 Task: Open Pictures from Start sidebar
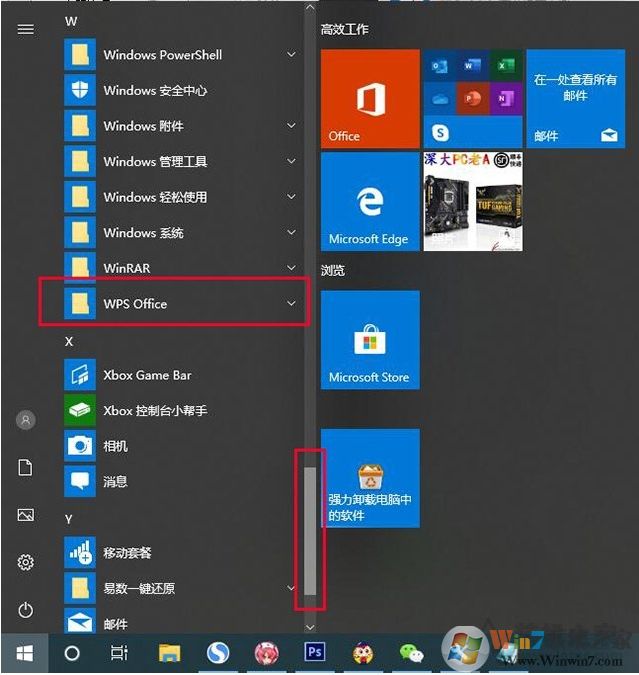[25, 515]
